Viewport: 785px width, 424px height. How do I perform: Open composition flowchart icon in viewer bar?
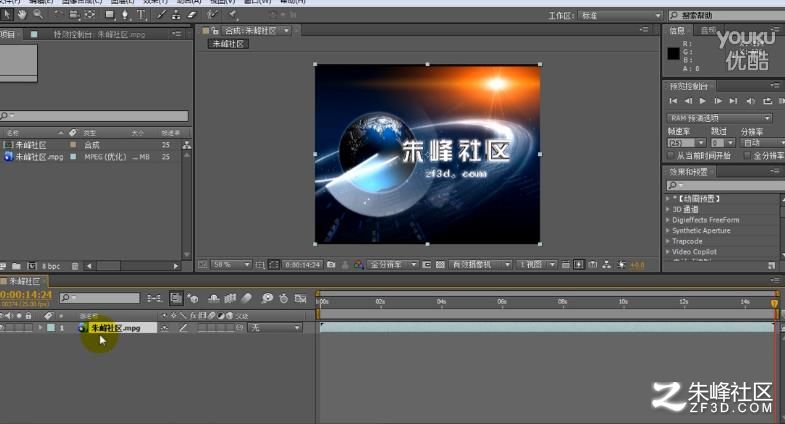pos(607,264)
